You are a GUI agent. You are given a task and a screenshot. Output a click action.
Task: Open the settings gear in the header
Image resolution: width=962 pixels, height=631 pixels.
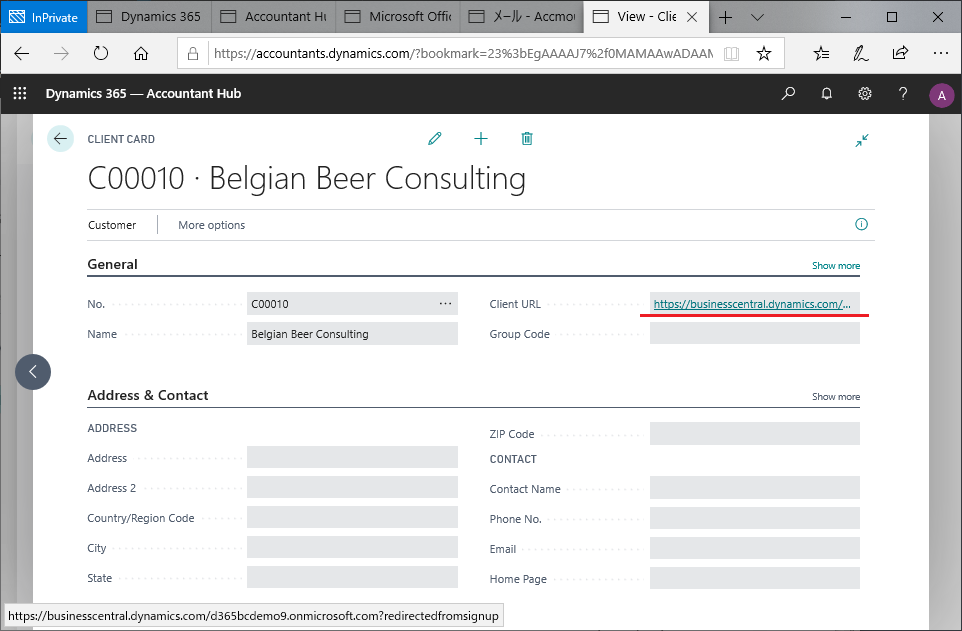[x=865, y=93]
